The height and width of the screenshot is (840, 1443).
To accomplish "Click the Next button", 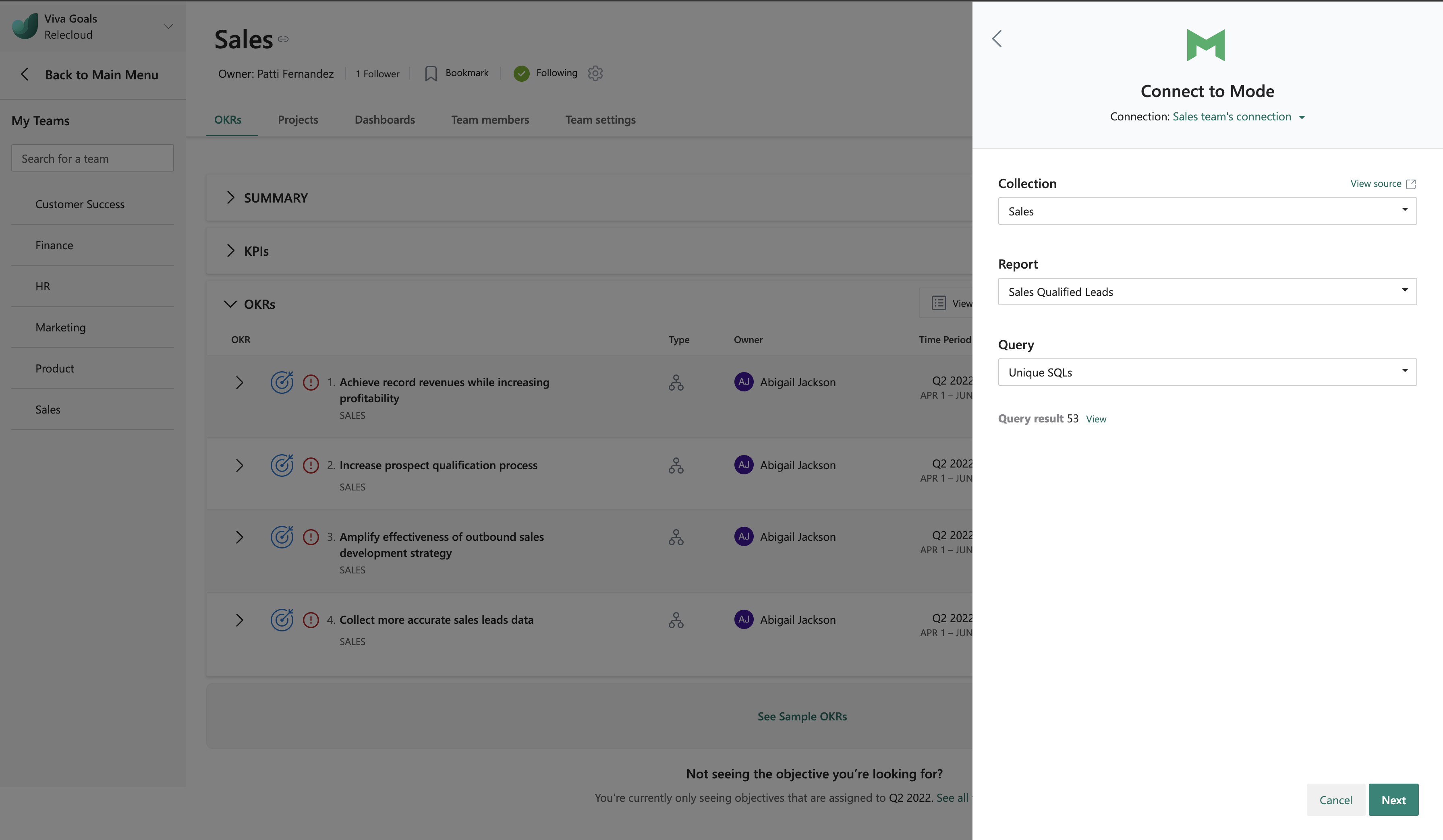I will (1393, 799).
